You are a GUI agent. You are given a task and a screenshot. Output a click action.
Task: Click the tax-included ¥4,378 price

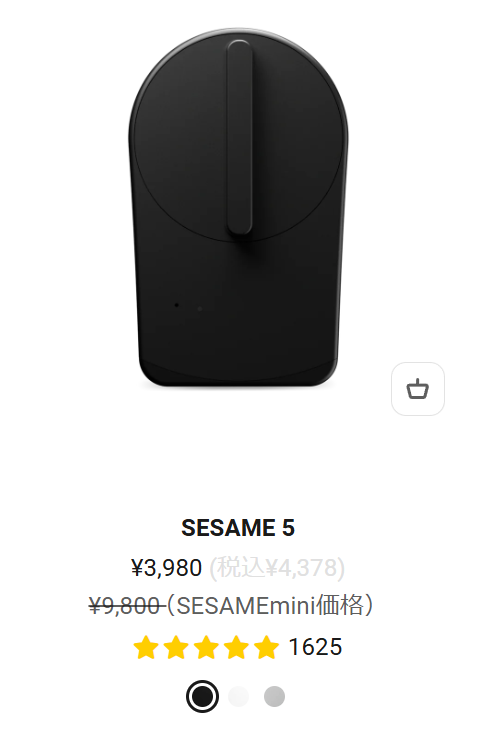coord(277,567)
